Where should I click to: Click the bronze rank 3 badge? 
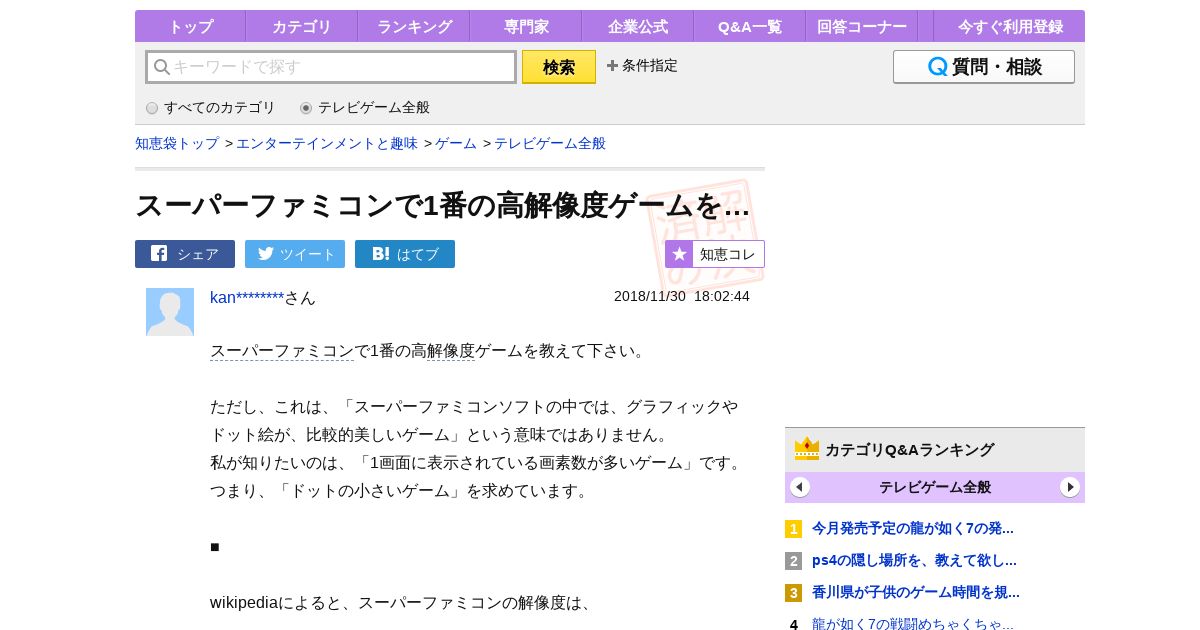coord(793,593)
